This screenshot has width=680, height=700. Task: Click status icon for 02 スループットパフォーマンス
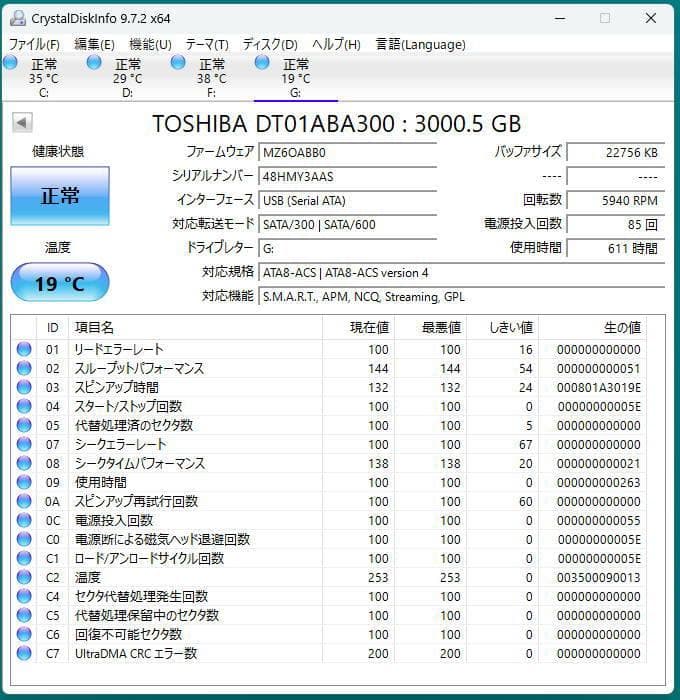pyautogui.click(x=24, y=368)
